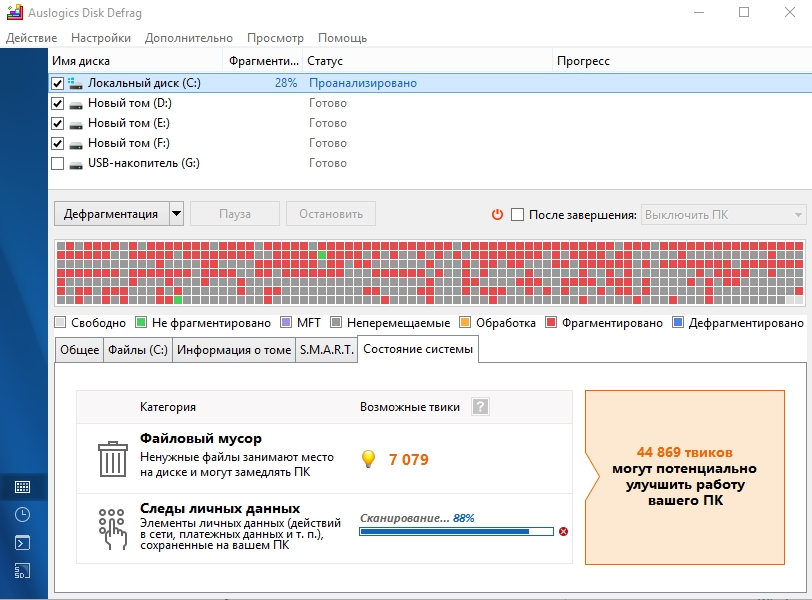Screen dimensions: 812x600
Task: Click the Дефрагментация button
Action: [111, 214]
